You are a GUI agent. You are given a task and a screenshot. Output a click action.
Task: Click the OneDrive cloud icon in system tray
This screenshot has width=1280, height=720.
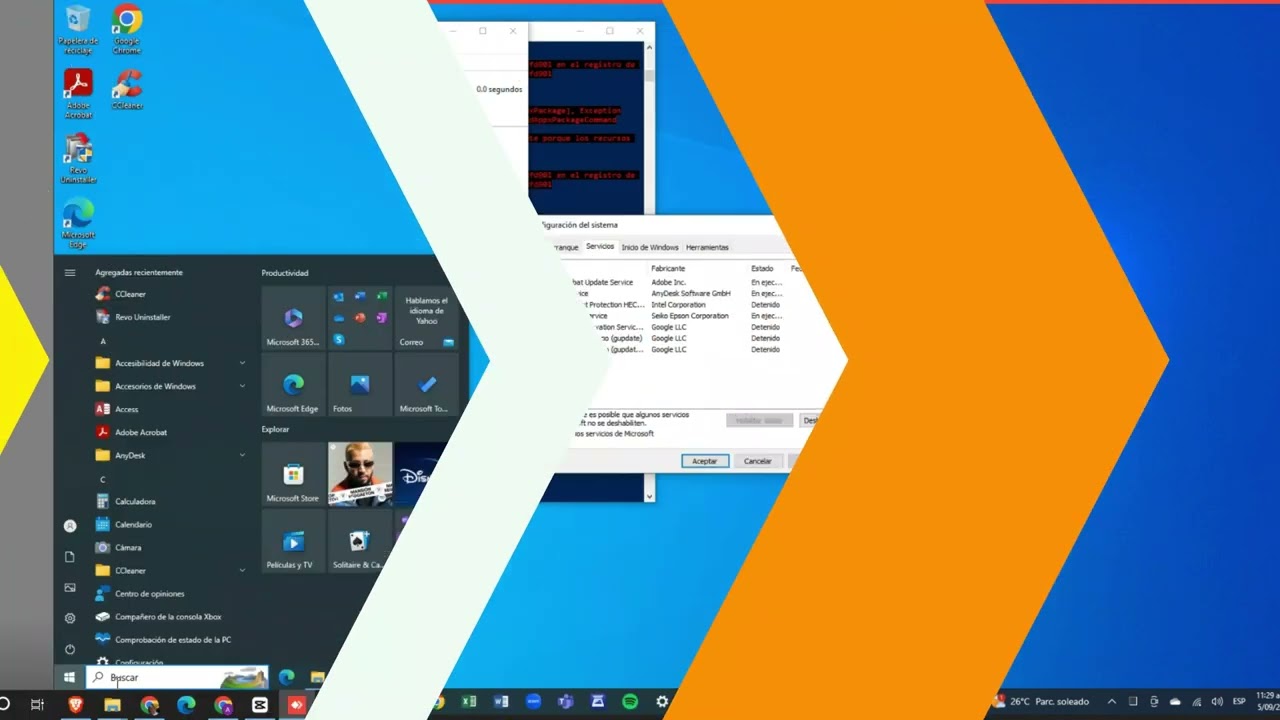pyautogui.click(x=1175, y=701)
